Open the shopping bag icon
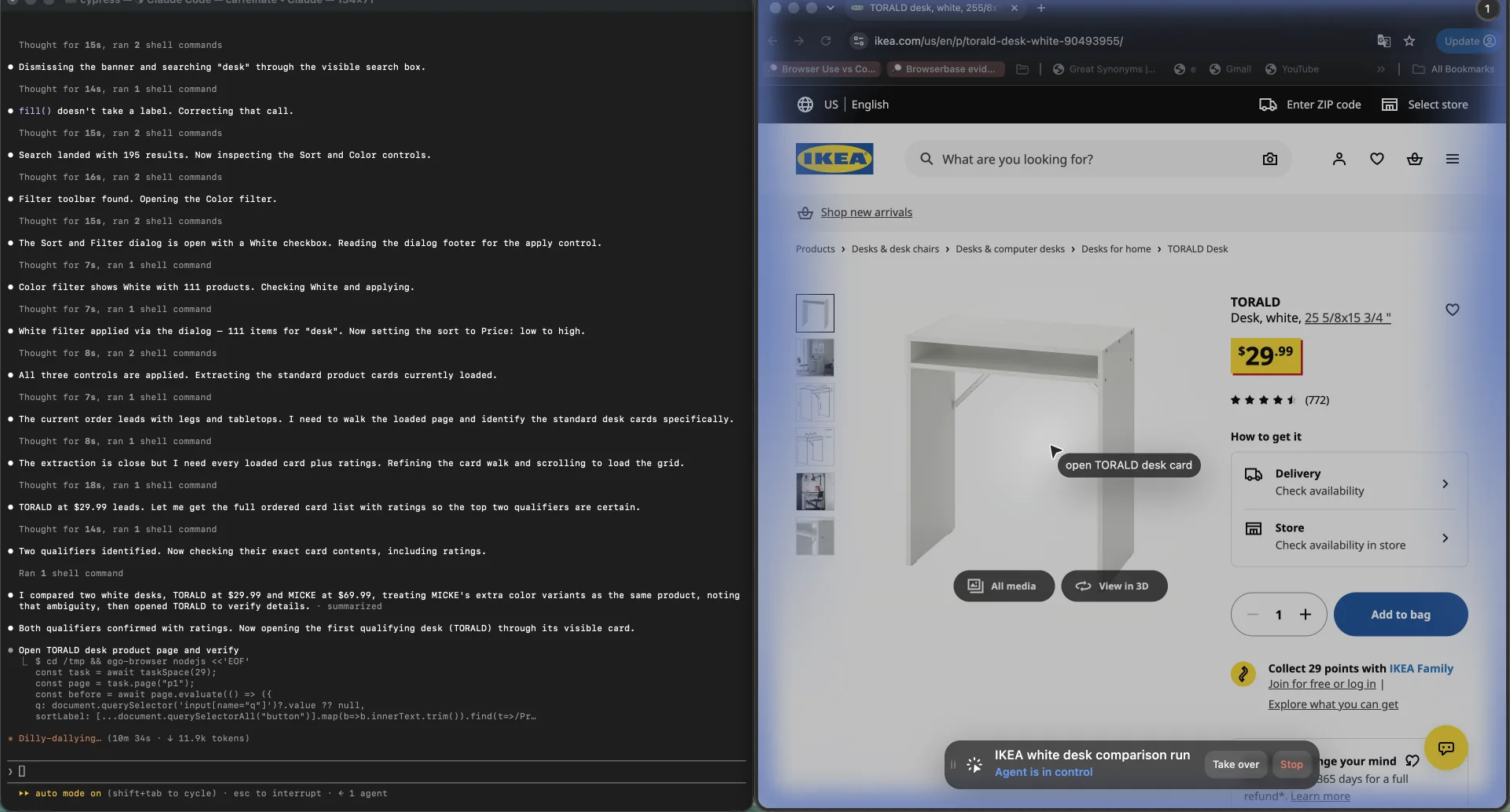1510x812 pixels. point(1415,159)
